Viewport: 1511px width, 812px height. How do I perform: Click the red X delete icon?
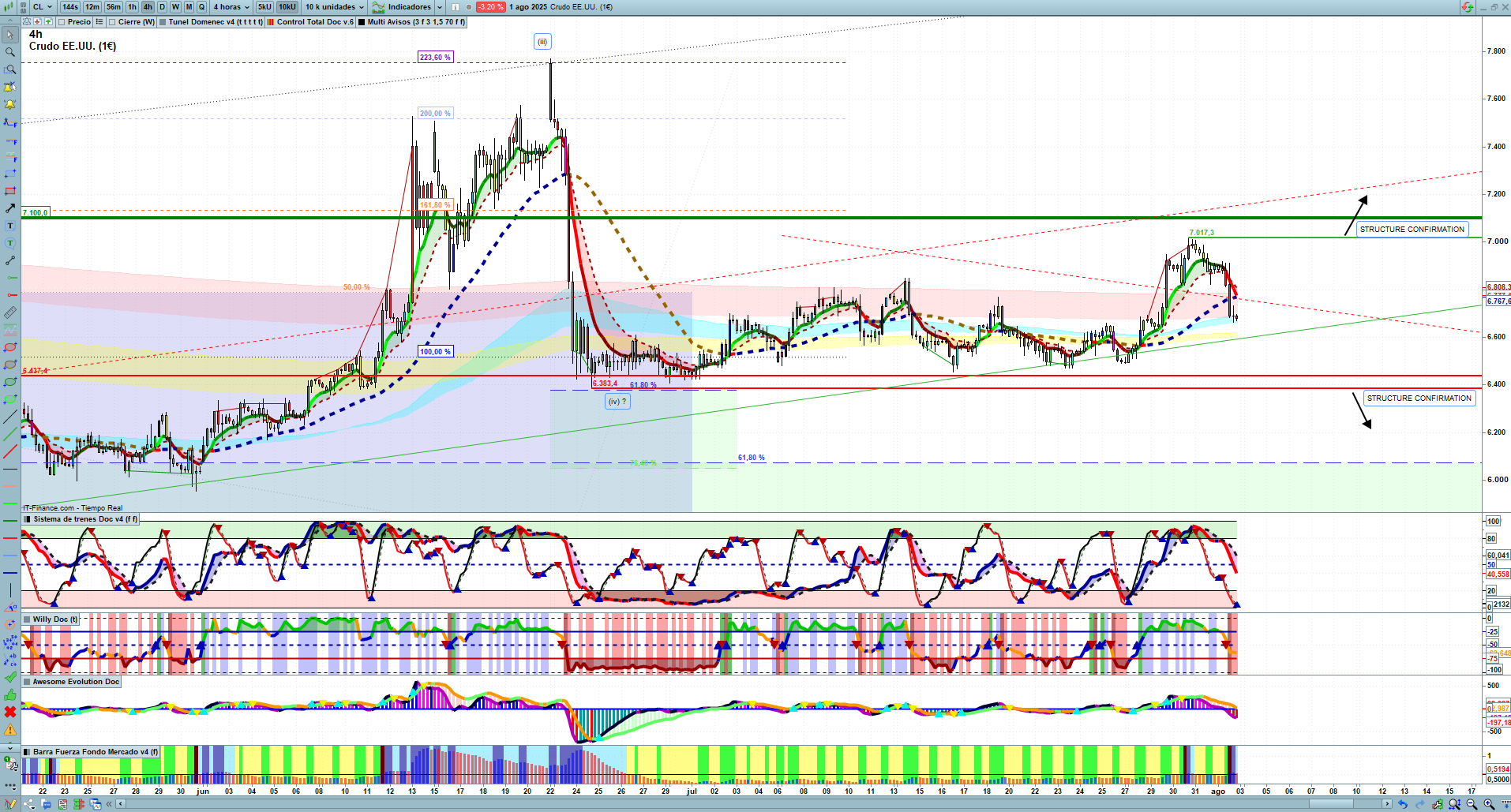coord(10,712)
